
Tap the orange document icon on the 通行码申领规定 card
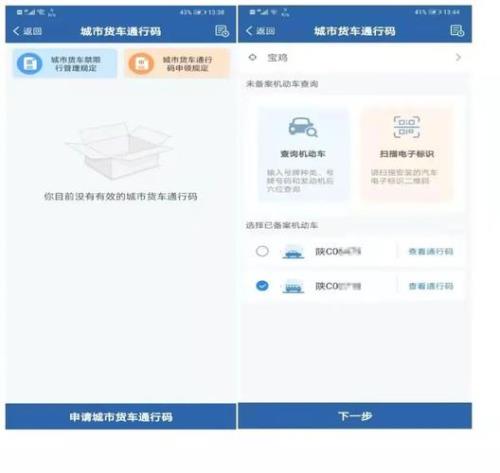(x=141, y=64)
